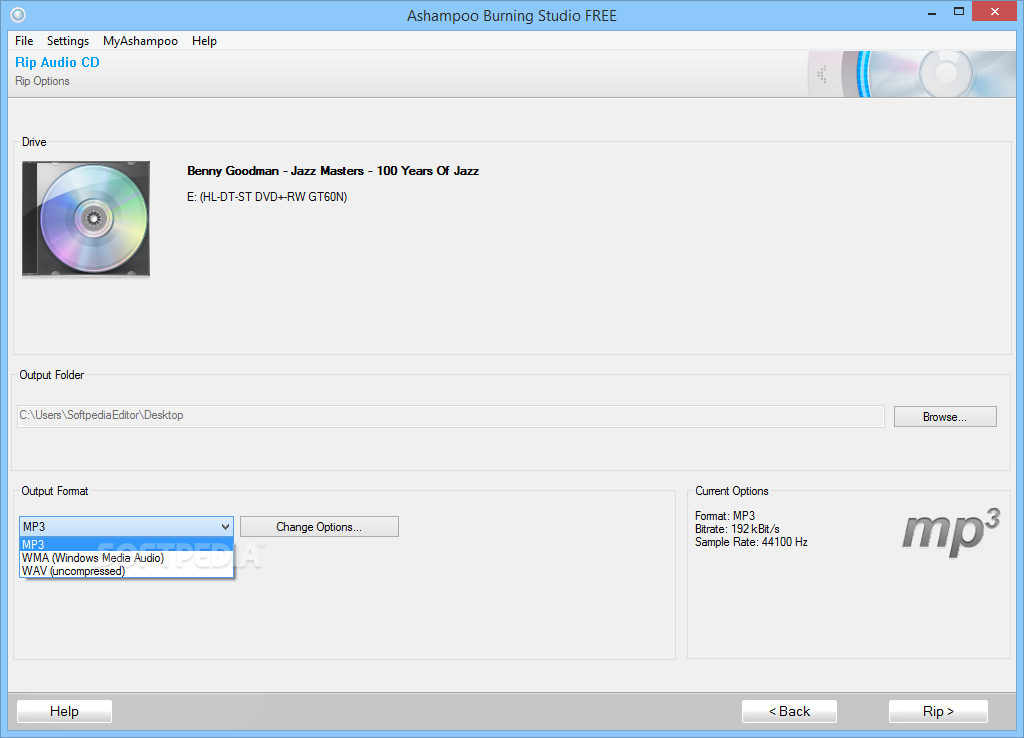The image size is (1024, 738).
Task: Click the album title Benny Goodman text
Action: 333,171
